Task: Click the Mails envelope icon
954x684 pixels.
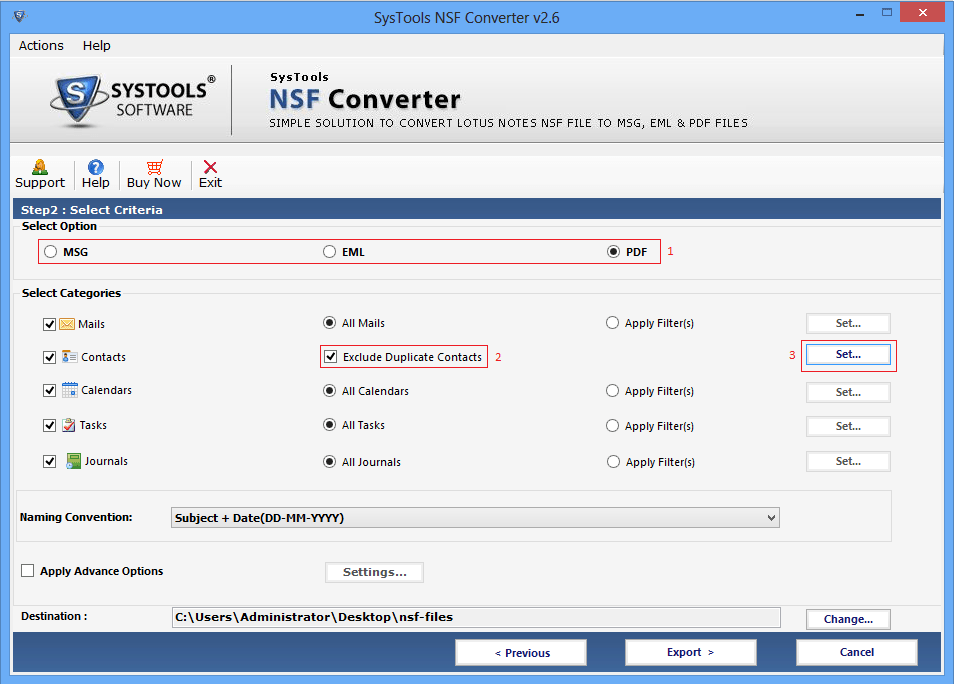Action: (67, 324)
